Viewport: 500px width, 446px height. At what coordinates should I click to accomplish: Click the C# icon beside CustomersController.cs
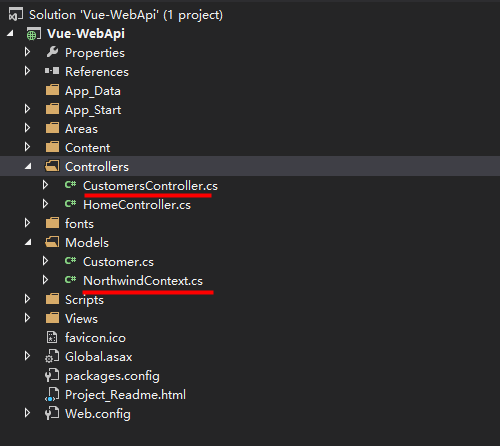[x=71, y=184]
